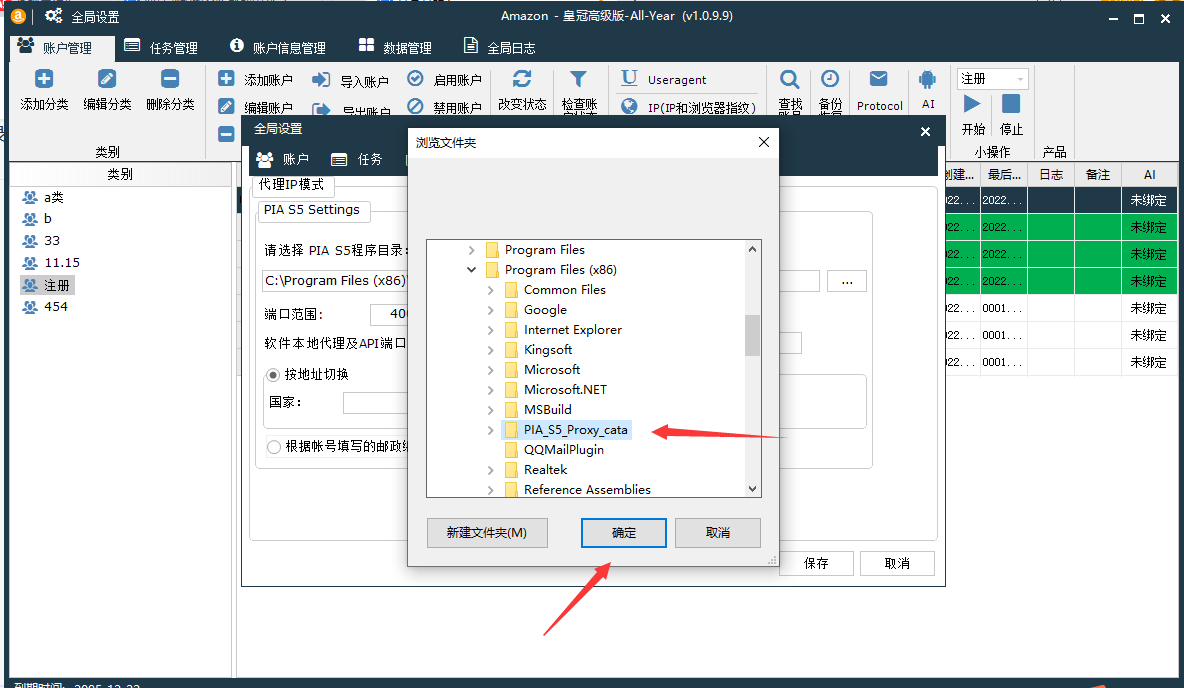This screenshot has width=1184, height=688.
Task: Select the 根据帐号填写的邮政 radio button
Action: pyautogui.click(x=274, y=447)
